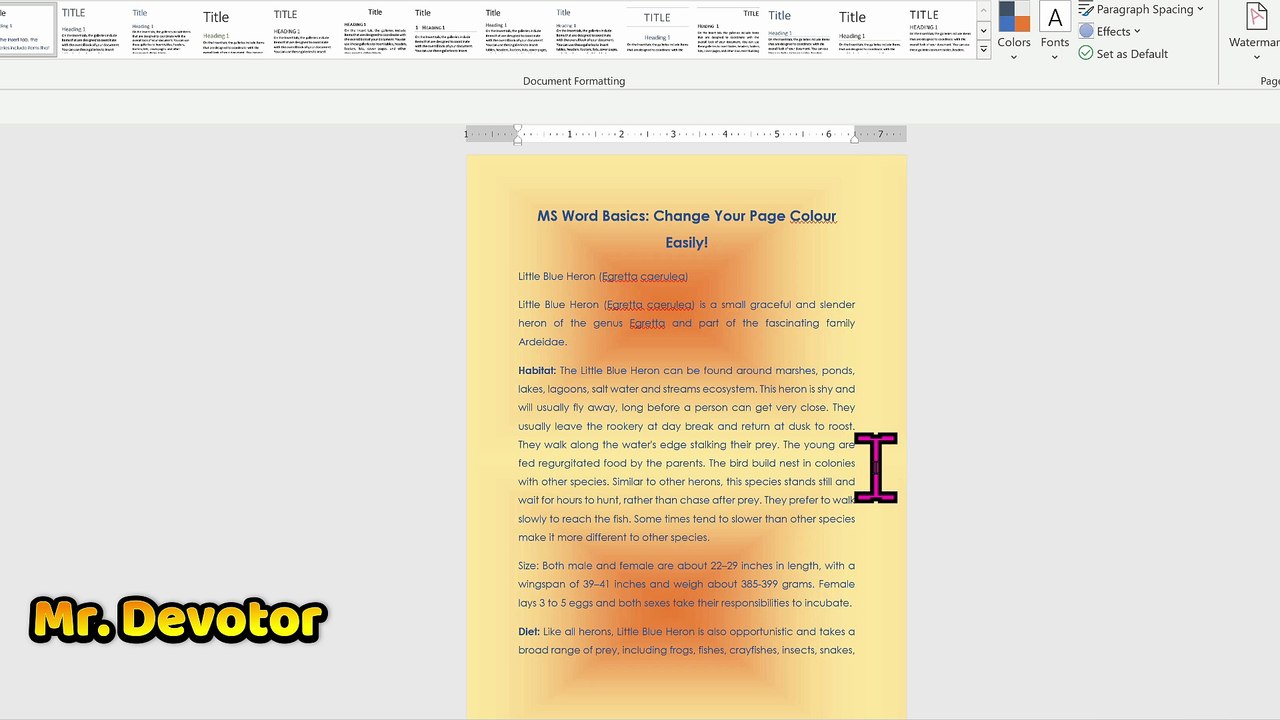The height and width of the screenshot is (720, 1280).
Task: Apply the style set with right-aligned TITLE
Action: point(728,30)
